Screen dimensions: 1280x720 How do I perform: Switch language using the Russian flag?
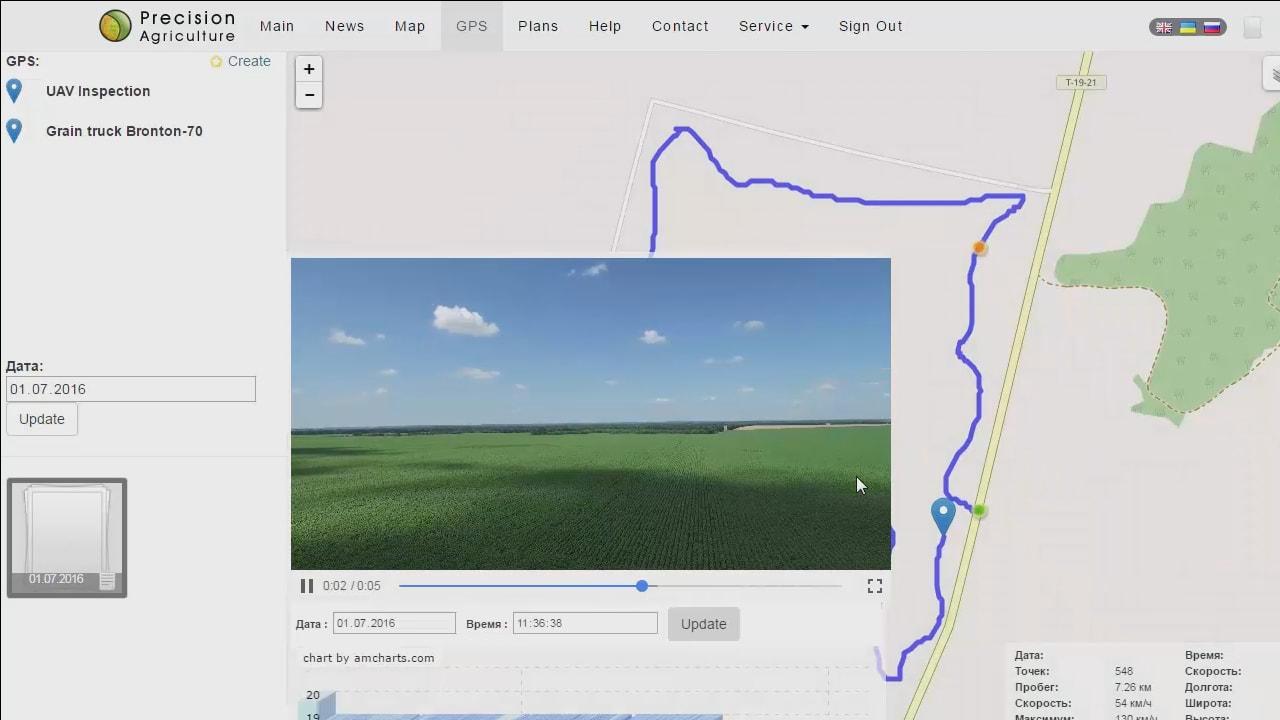coord(1213,28)
